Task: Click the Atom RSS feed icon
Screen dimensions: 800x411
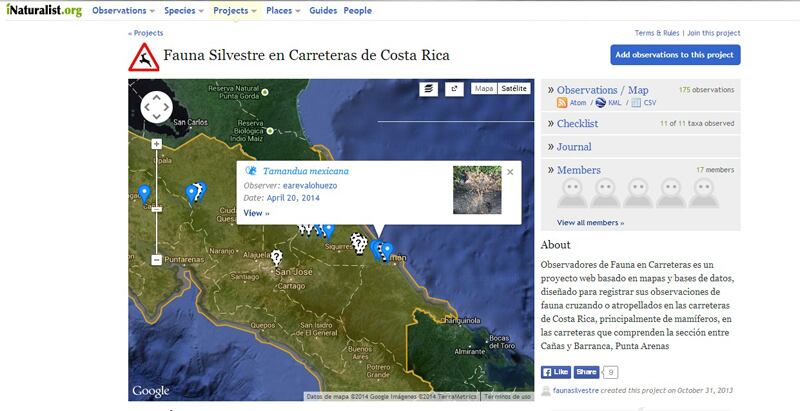Action: 563,103
